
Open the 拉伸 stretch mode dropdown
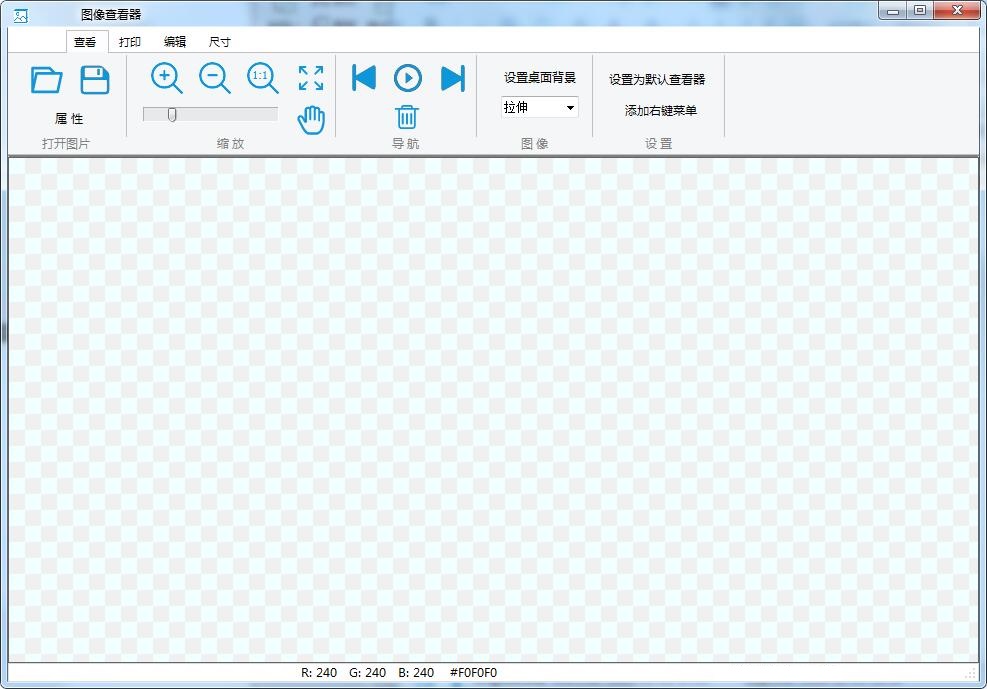click(x=569, y=107)
